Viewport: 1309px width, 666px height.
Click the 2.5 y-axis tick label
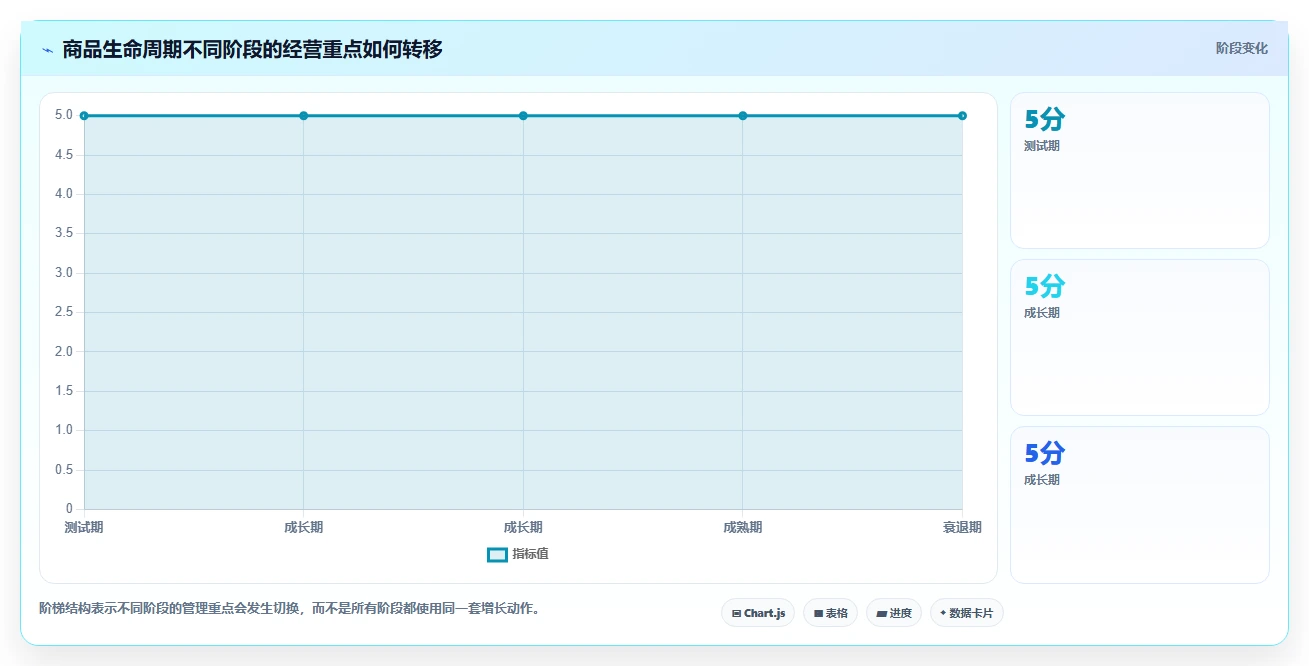point(64,312)
